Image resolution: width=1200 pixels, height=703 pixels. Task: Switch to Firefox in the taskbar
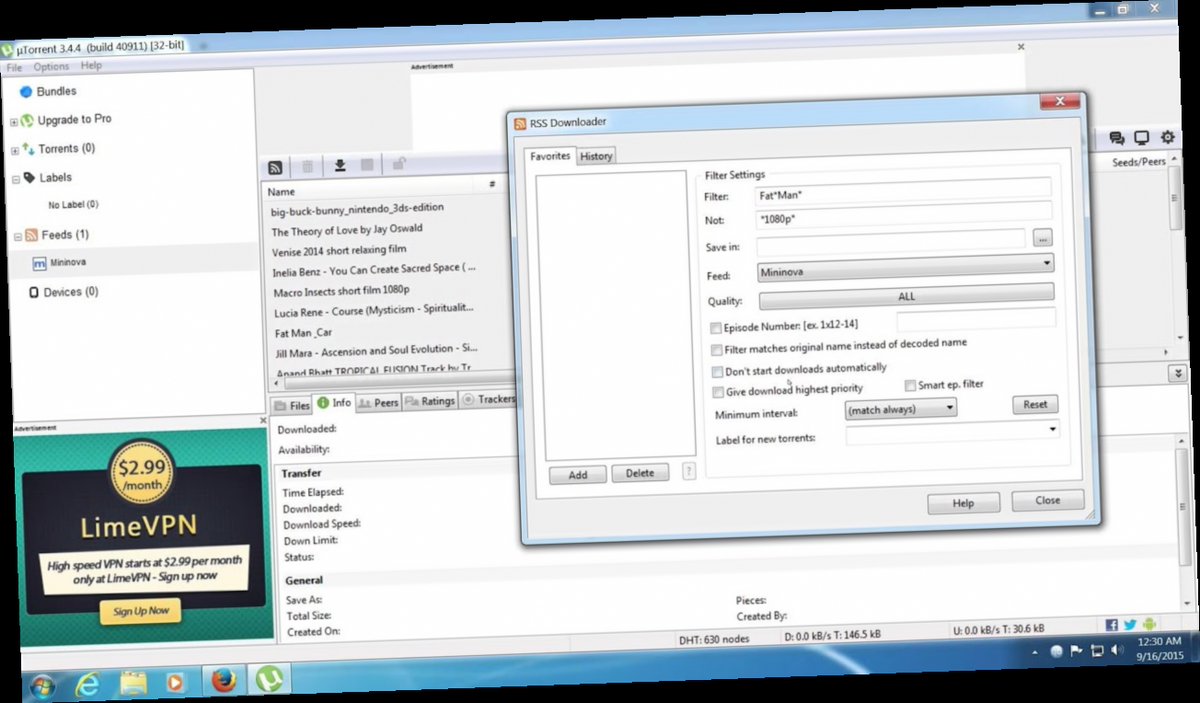224,681
